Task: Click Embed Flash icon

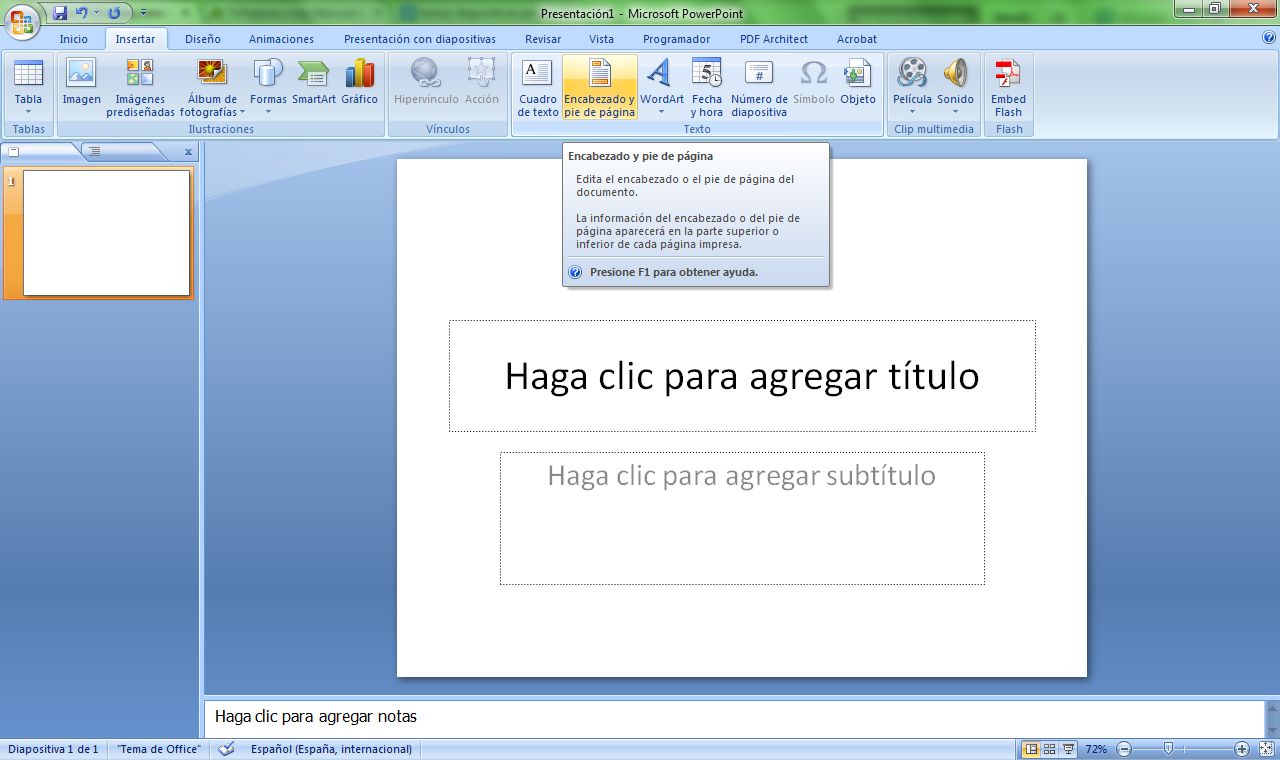Action: pyautogui.click(x=1008, y=75)
